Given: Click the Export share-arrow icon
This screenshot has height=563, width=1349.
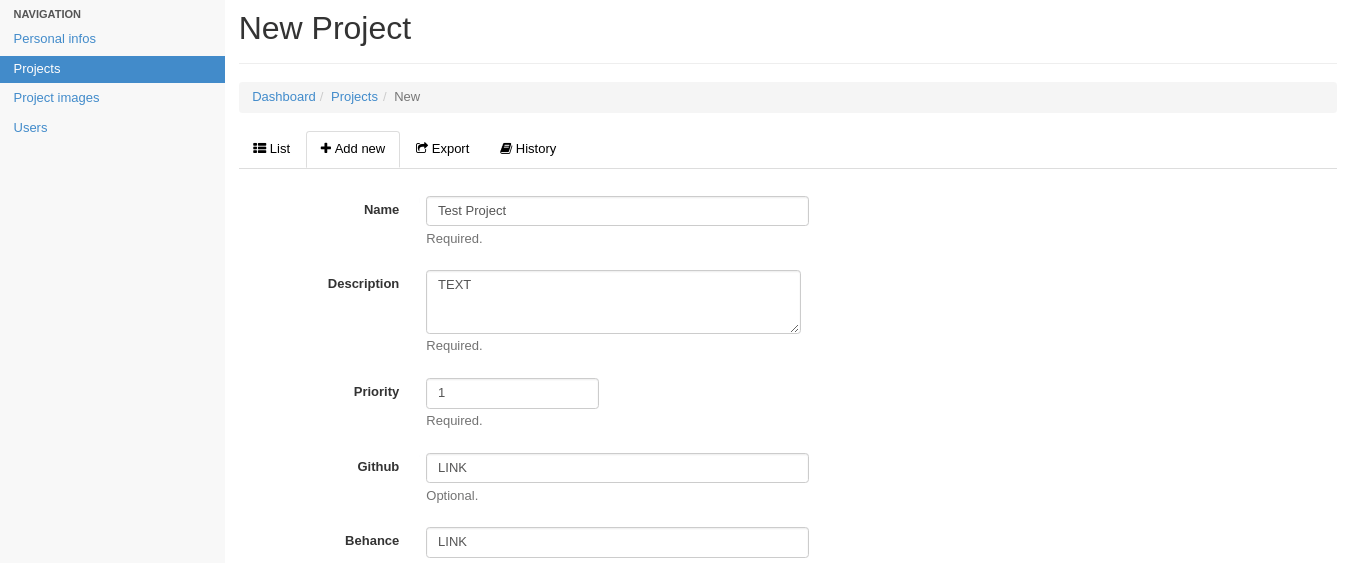Looking at the screenshot, I should point(422,148).
